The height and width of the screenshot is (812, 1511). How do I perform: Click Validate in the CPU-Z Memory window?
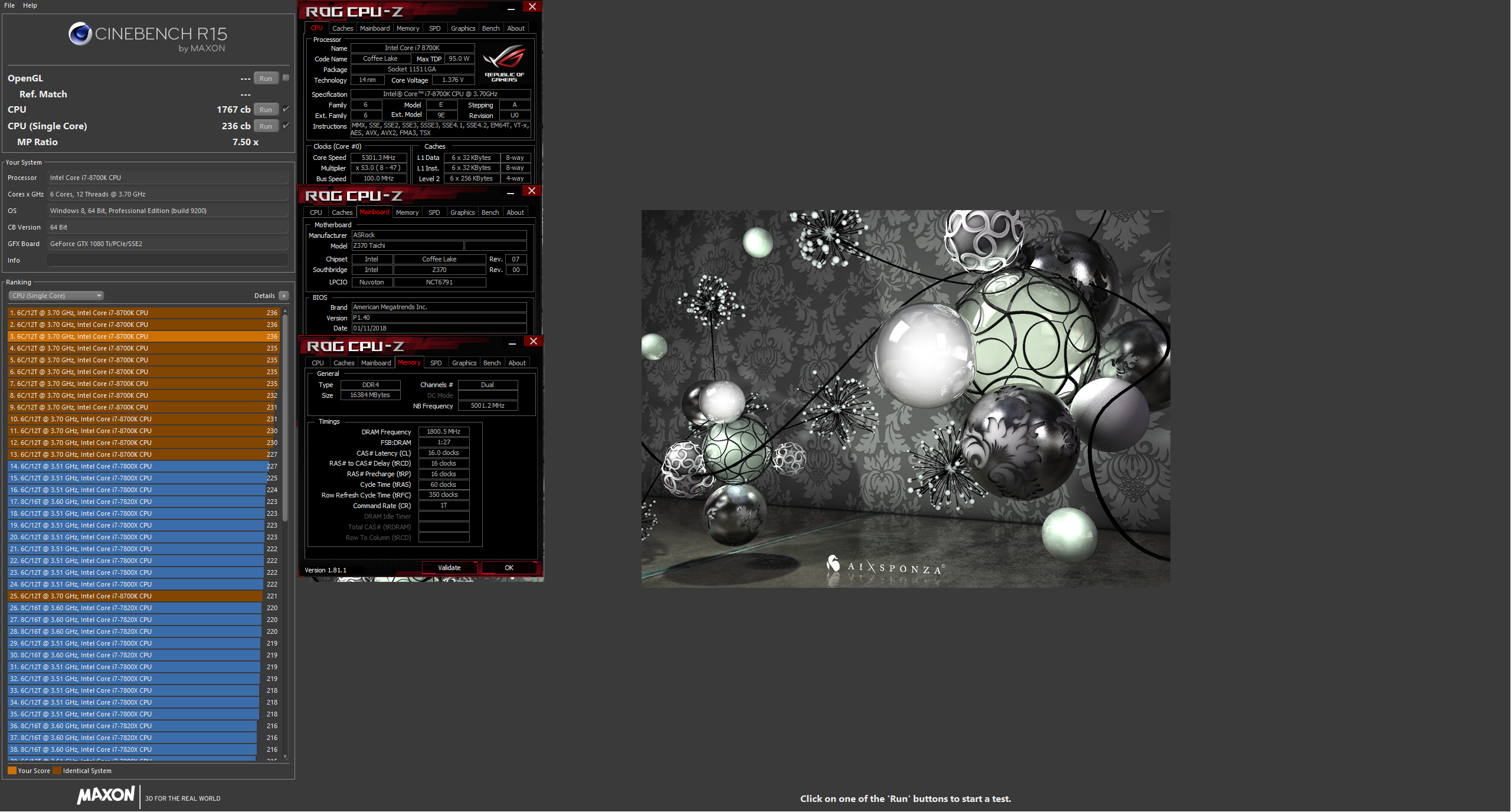[x=449, y=568]
